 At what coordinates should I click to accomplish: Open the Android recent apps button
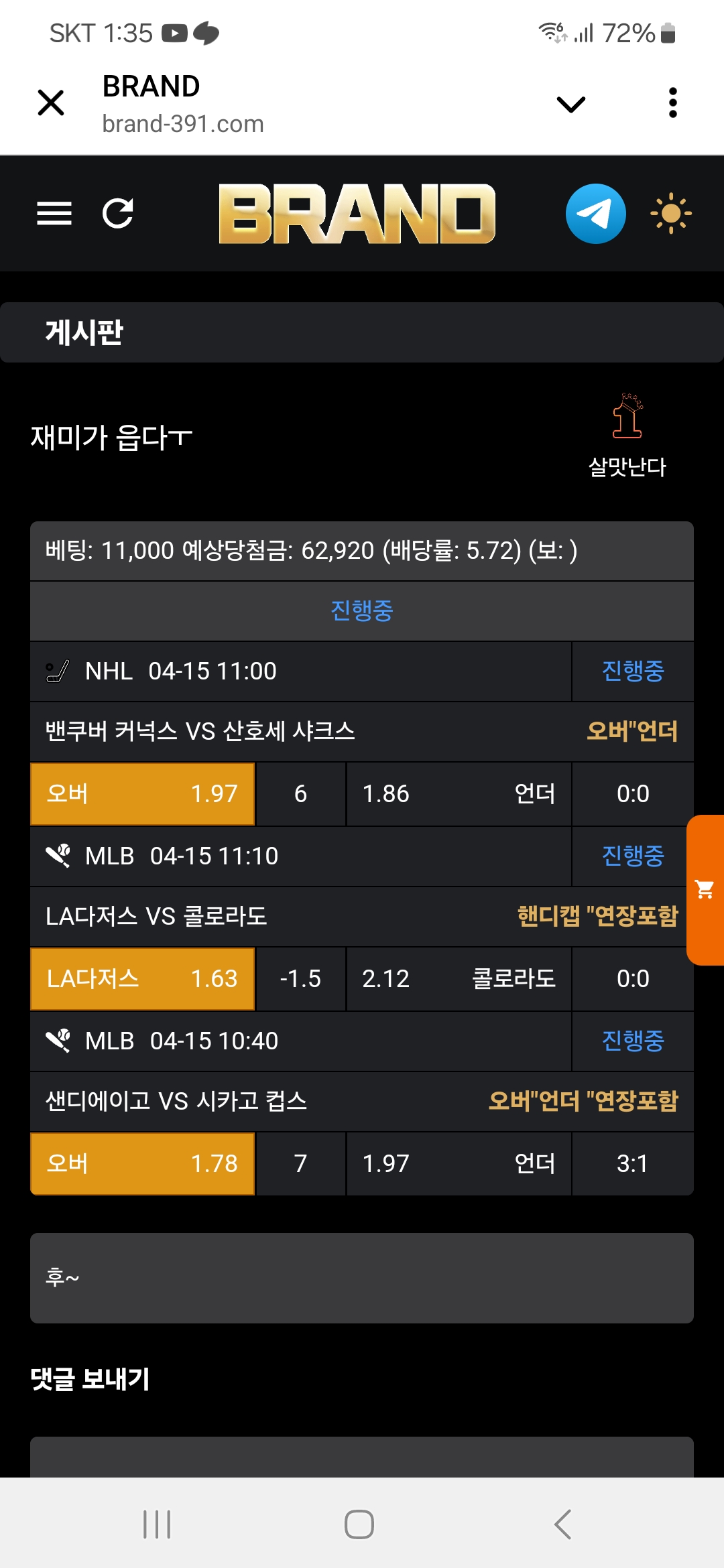coord(157,1524)
